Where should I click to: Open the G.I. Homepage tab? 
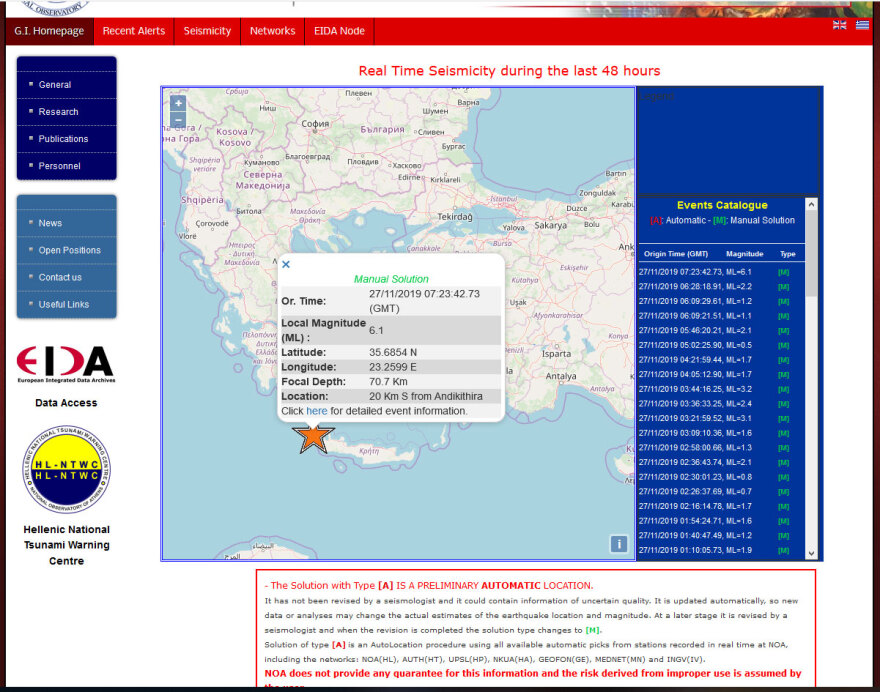(x=49, y=31)
